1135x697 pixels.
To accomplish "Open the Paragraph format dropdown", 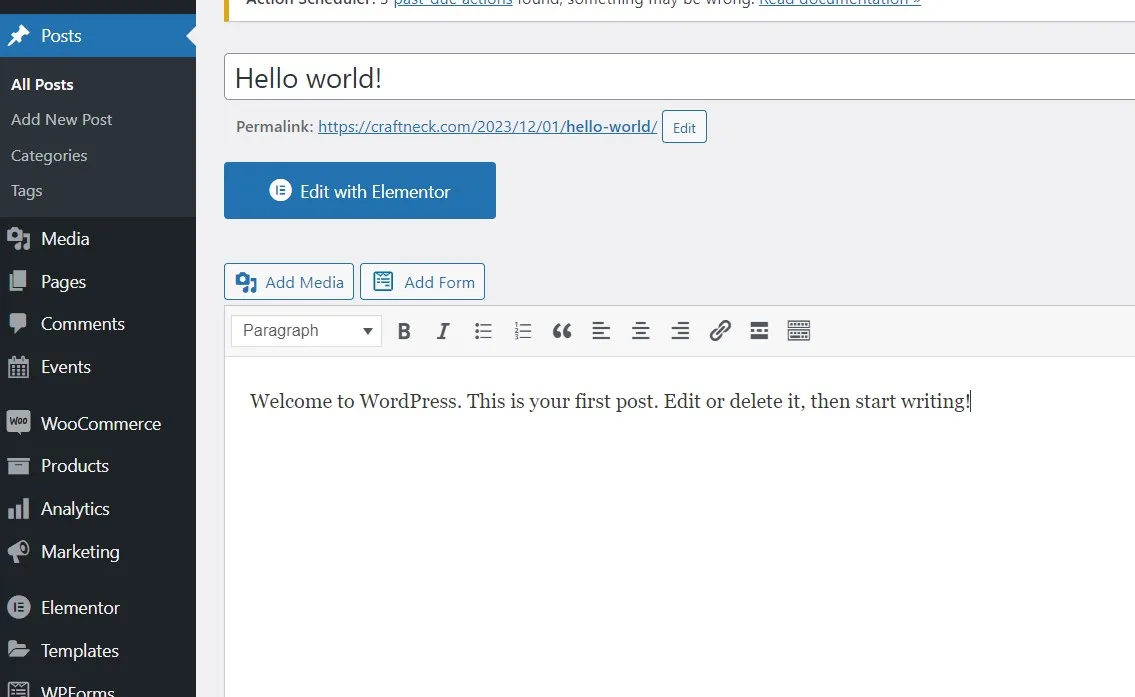I will 306,331.
